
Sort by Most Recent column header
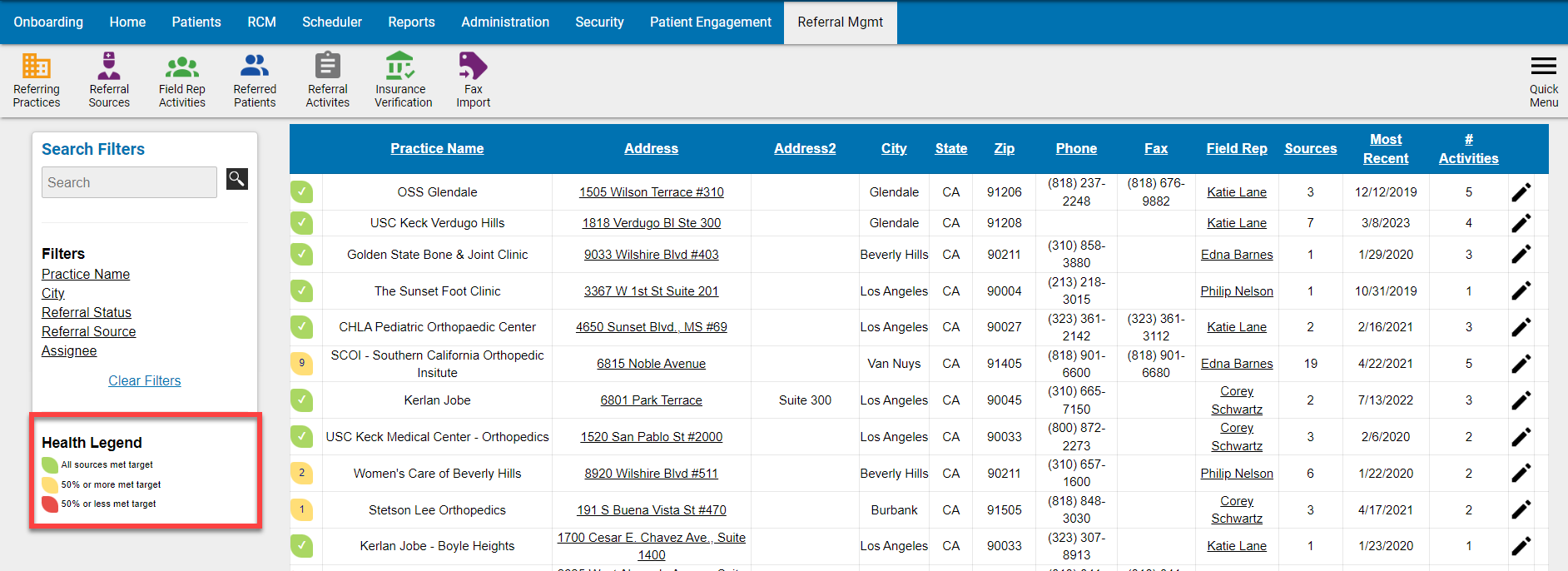pos(1385,149)
